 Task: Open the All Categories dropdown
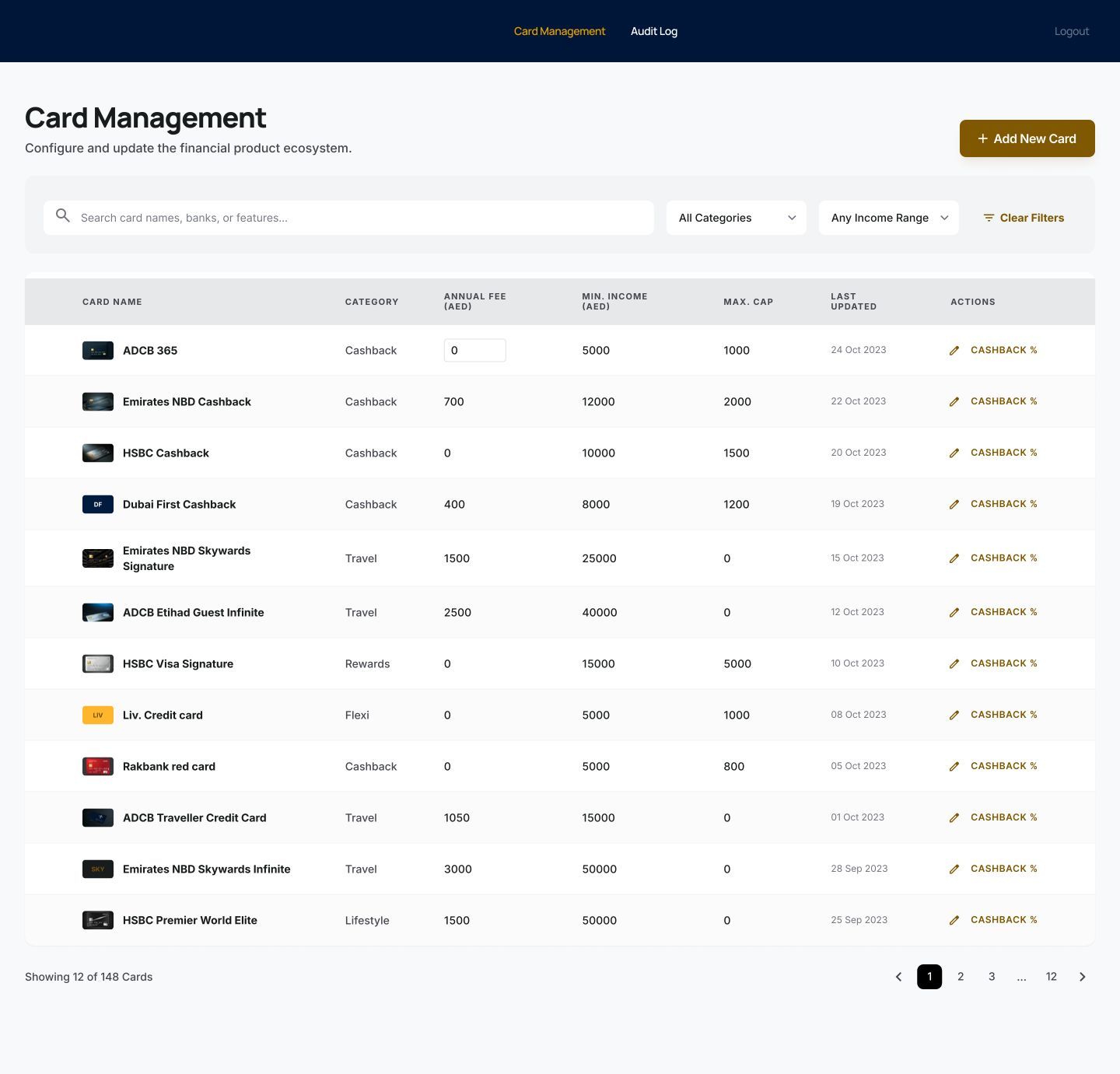pos(737,218)
